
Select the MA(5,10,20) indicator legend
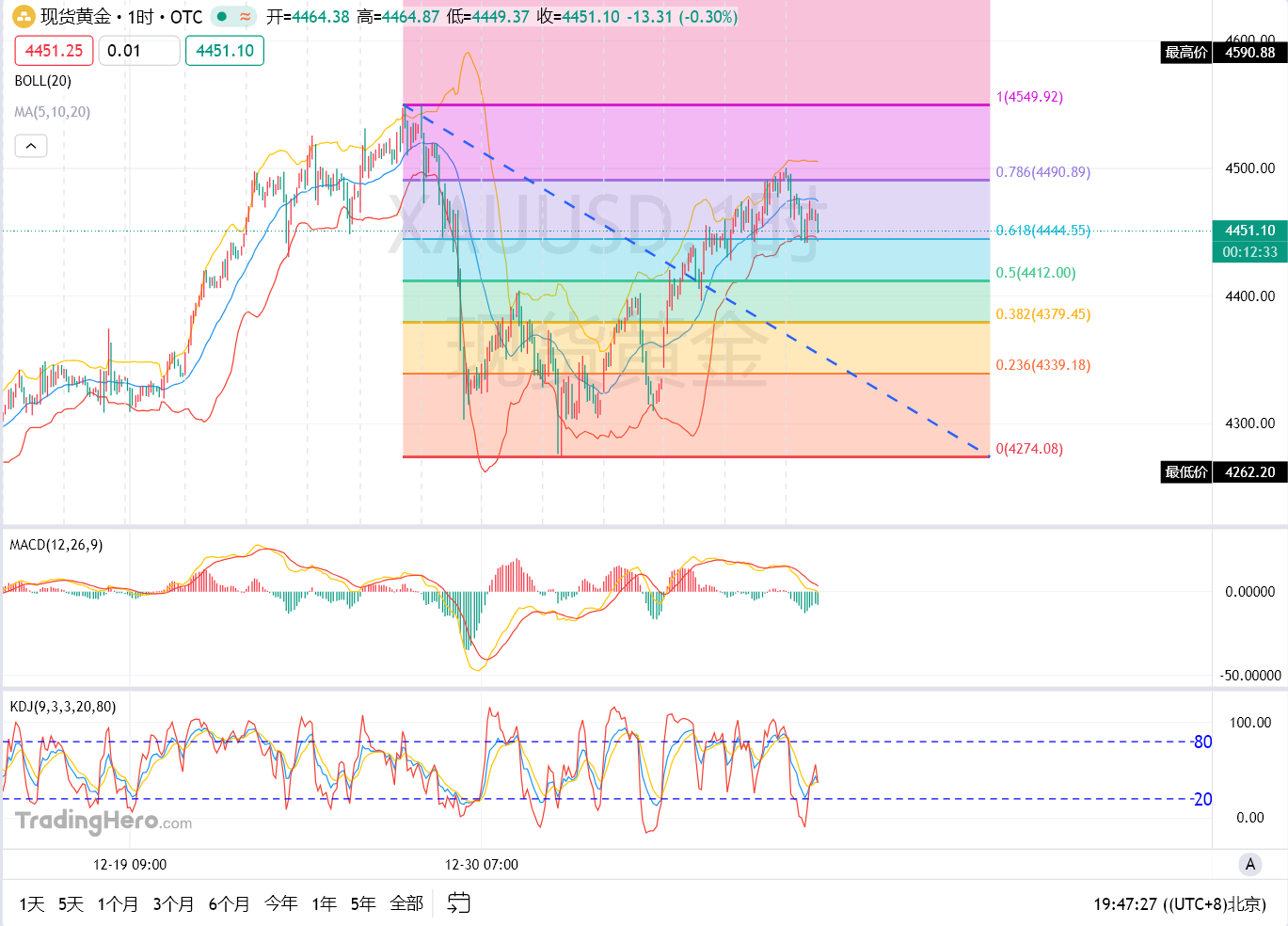[x=53, y=112]
